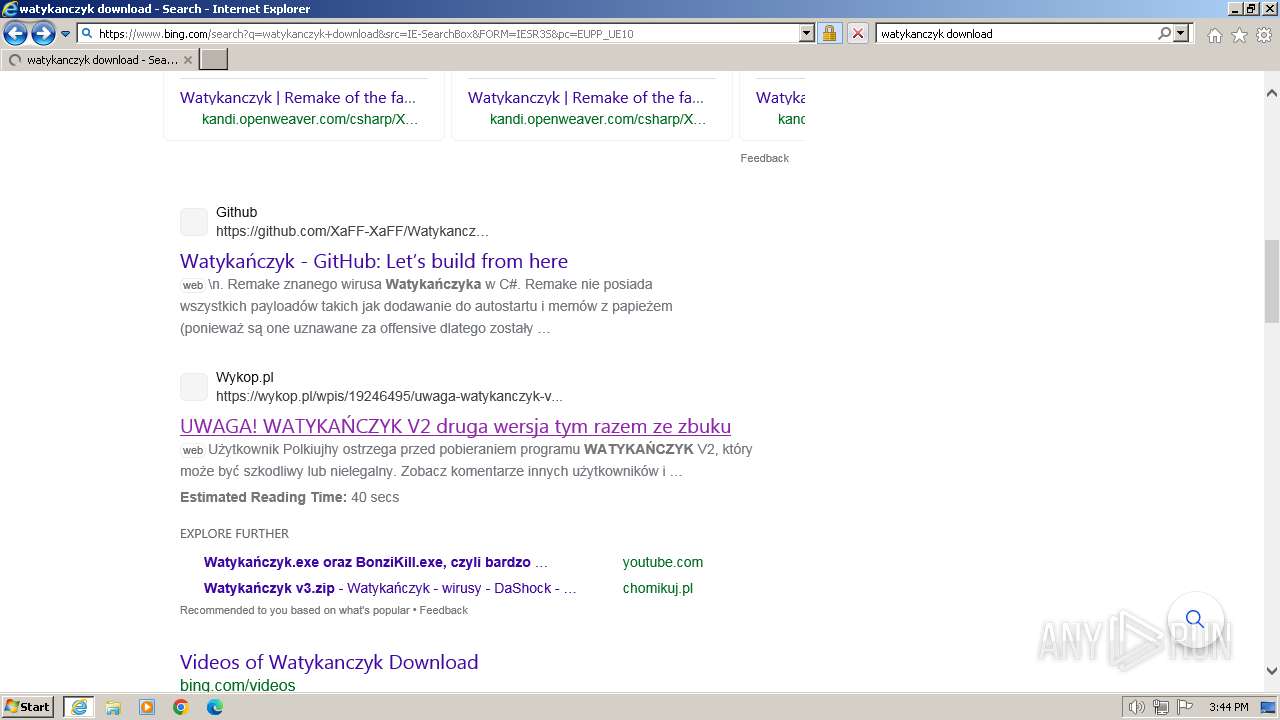Open 'Watykańczyk.exe oraz BonziKill.exe' link
This screenshot has width=1280, height=720.
point(375,562)
